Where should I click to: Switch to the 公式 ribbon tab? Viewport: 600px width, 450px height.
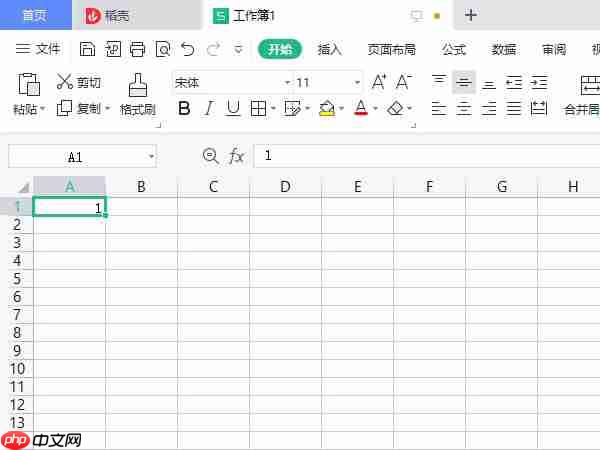tap(454, 49)
